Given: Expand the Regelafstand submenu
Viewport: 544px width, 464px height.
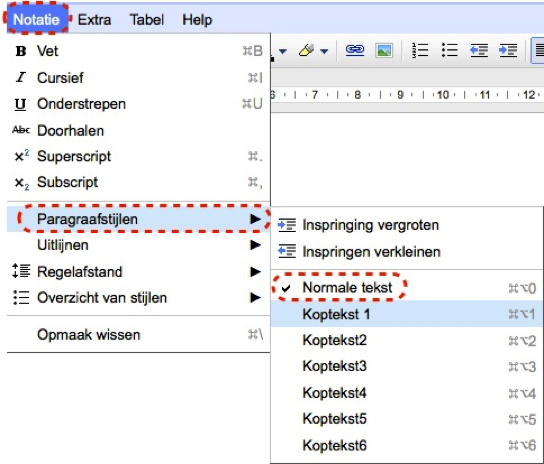Looking at the screenshot, I should click(x=138, y=272).
